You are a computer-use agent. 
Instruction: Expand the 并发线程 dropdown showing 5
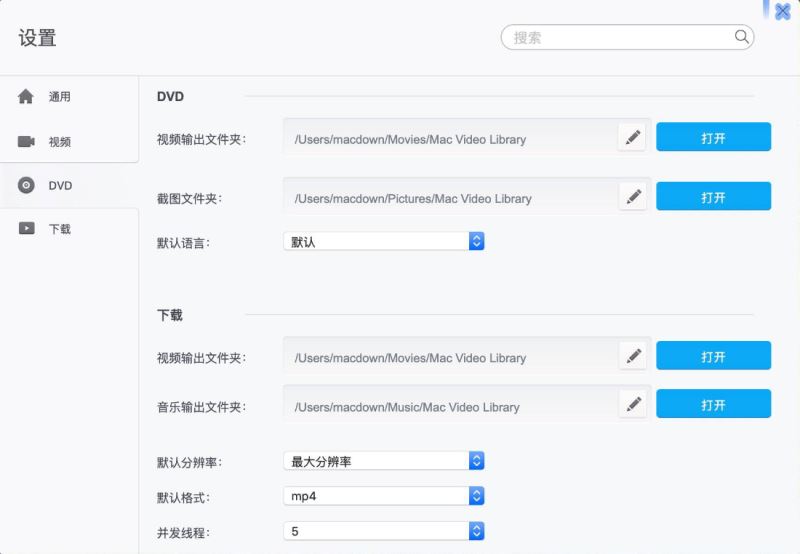(384, 531)
